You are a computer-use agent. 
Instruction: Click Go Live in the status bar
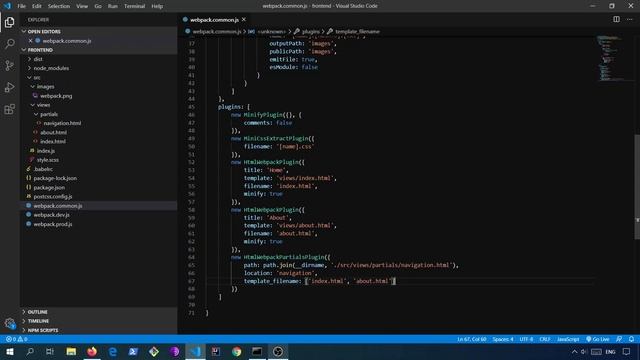(x=598, y=339)
